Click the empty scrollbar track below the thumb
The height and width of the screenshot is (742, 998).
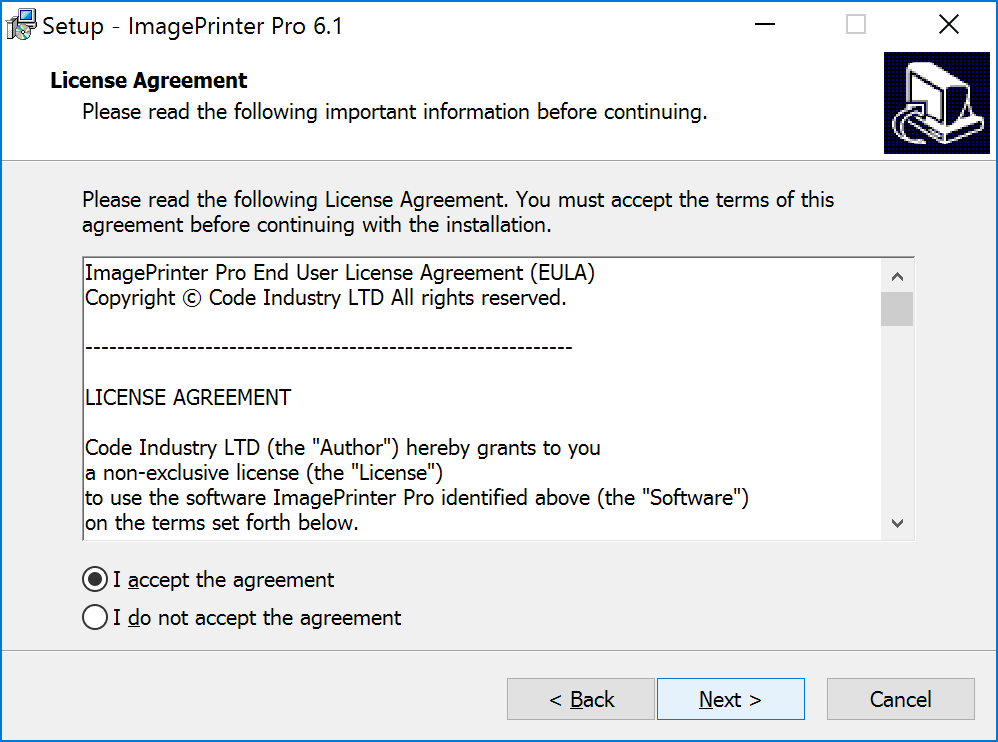pyautogui.click(x=897, y=416)
